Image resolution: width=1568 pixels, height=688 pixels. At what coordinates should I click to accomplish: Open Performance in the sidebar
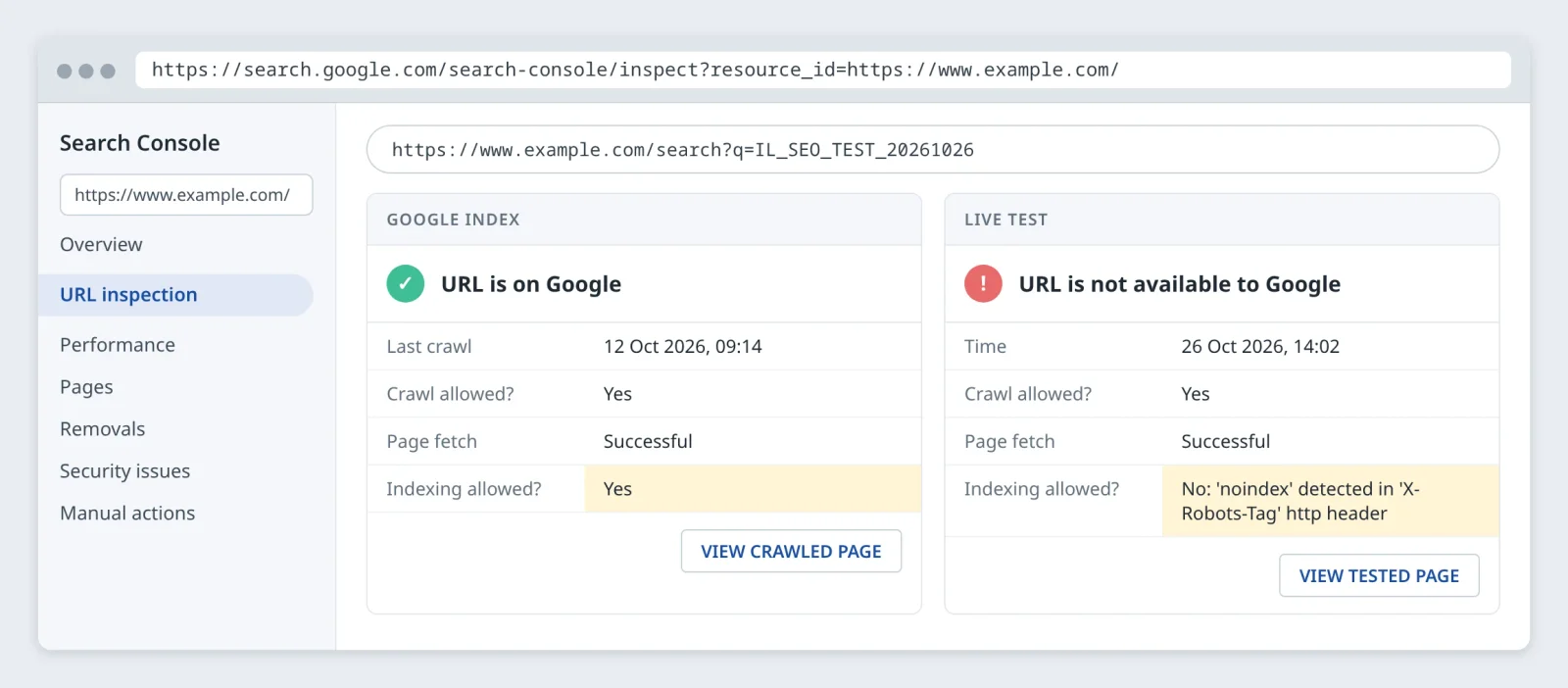click(118, 345)
